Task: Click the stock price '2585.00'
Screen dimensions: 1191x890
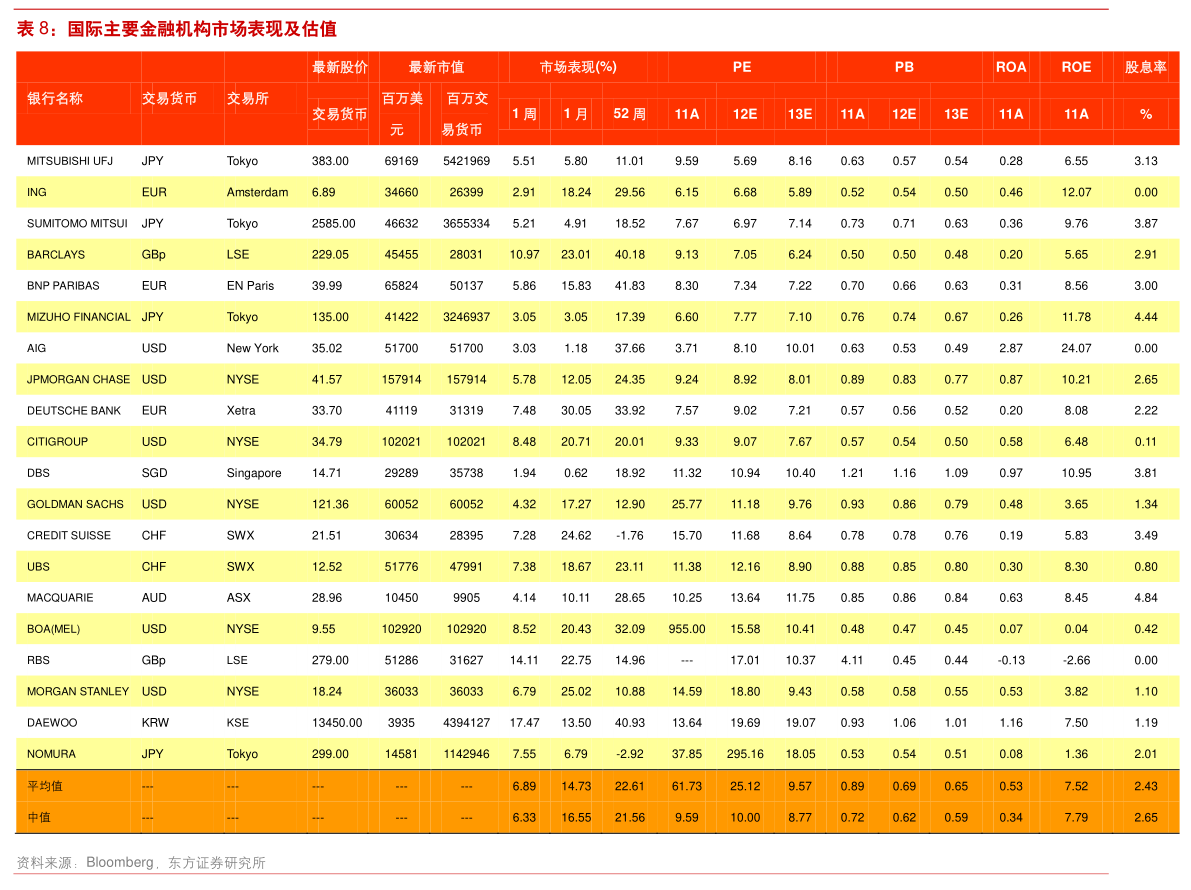Action: pyautogui.click(x=333, y=223)
